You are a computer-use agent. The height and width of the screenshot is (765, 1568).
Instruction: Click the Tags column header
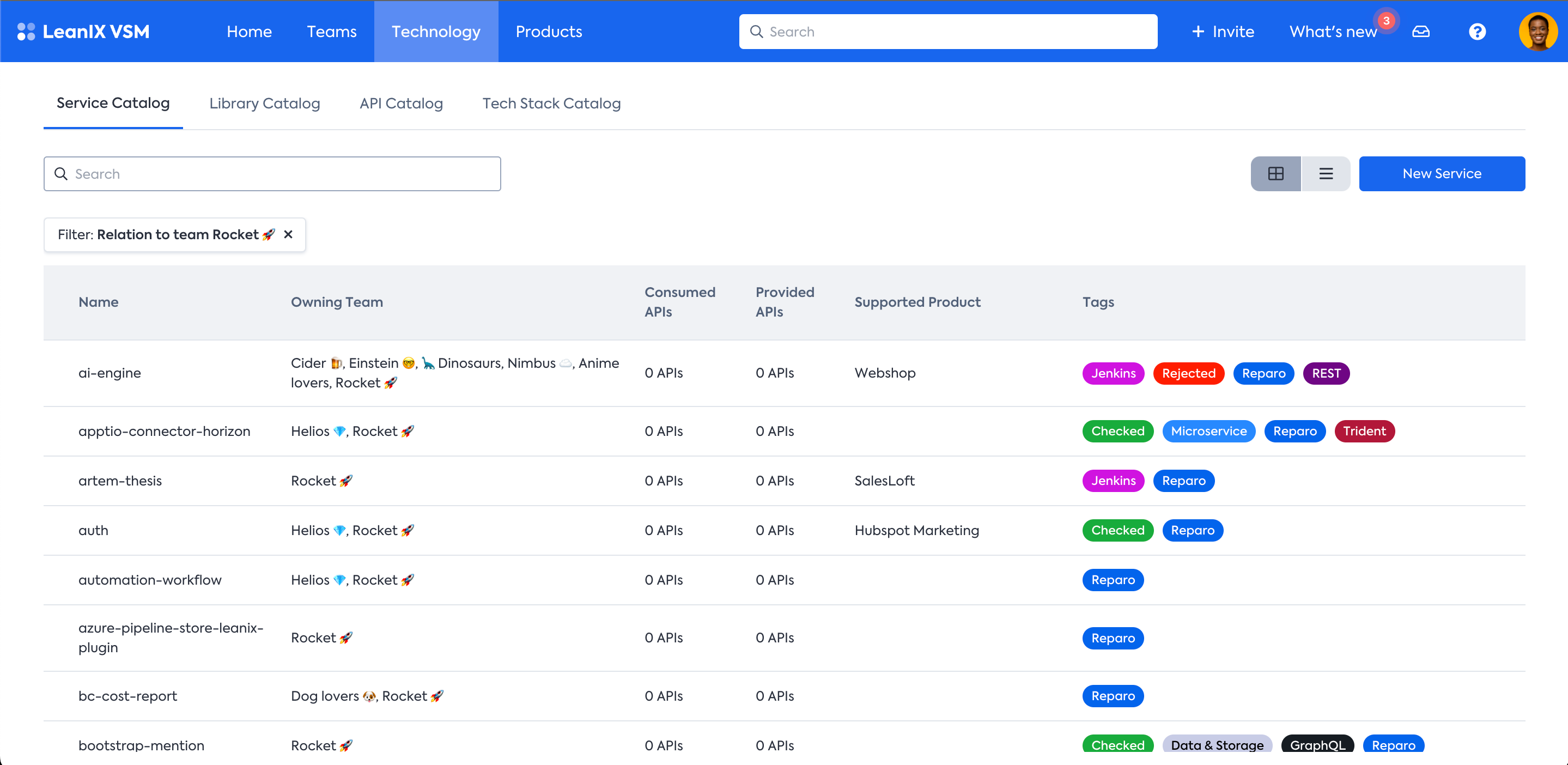click(1098, 302)
